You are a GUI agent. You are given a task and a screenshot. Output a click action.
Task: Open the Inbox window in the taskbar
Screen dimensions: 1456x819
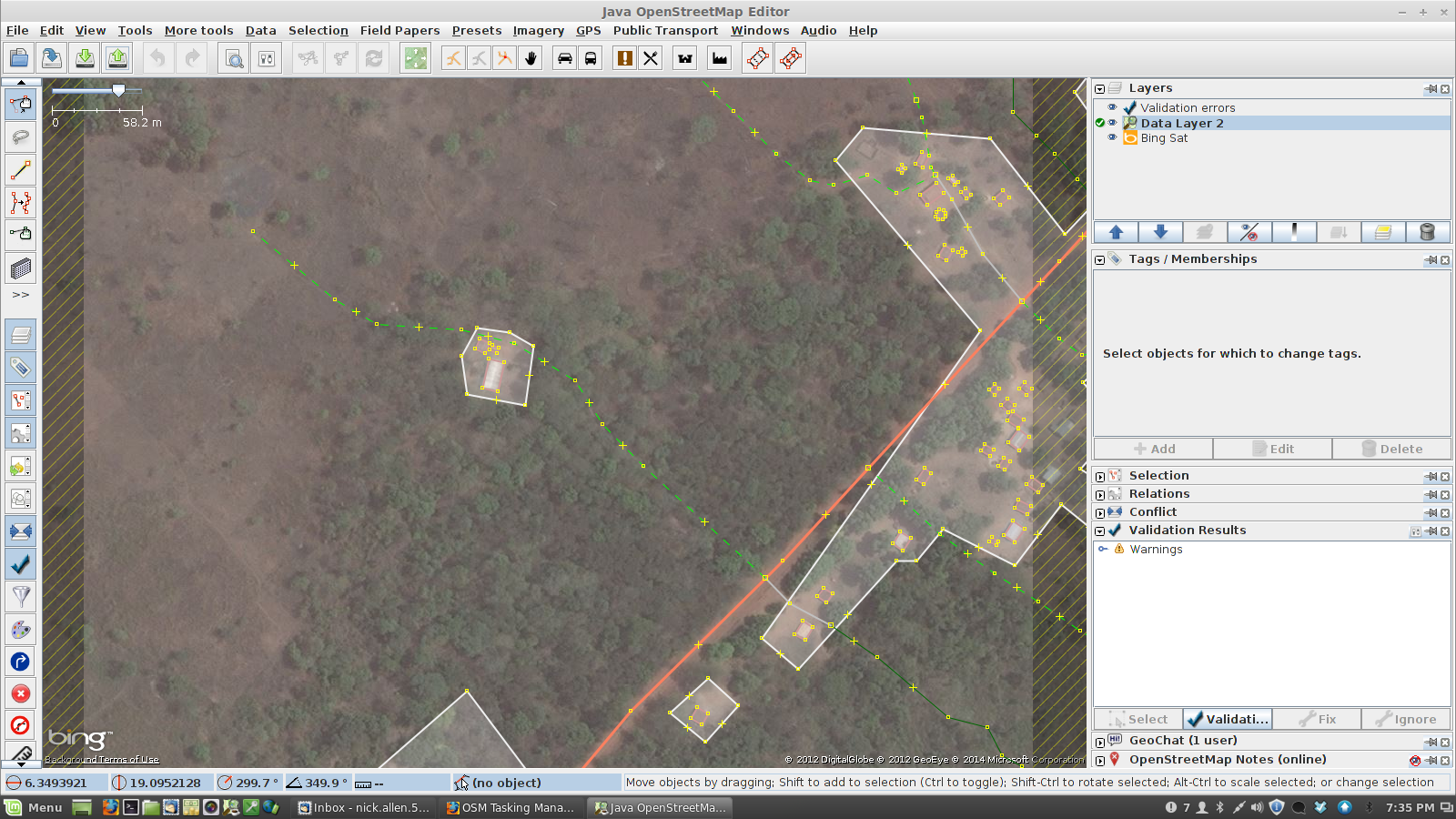[x=364, y=807]
